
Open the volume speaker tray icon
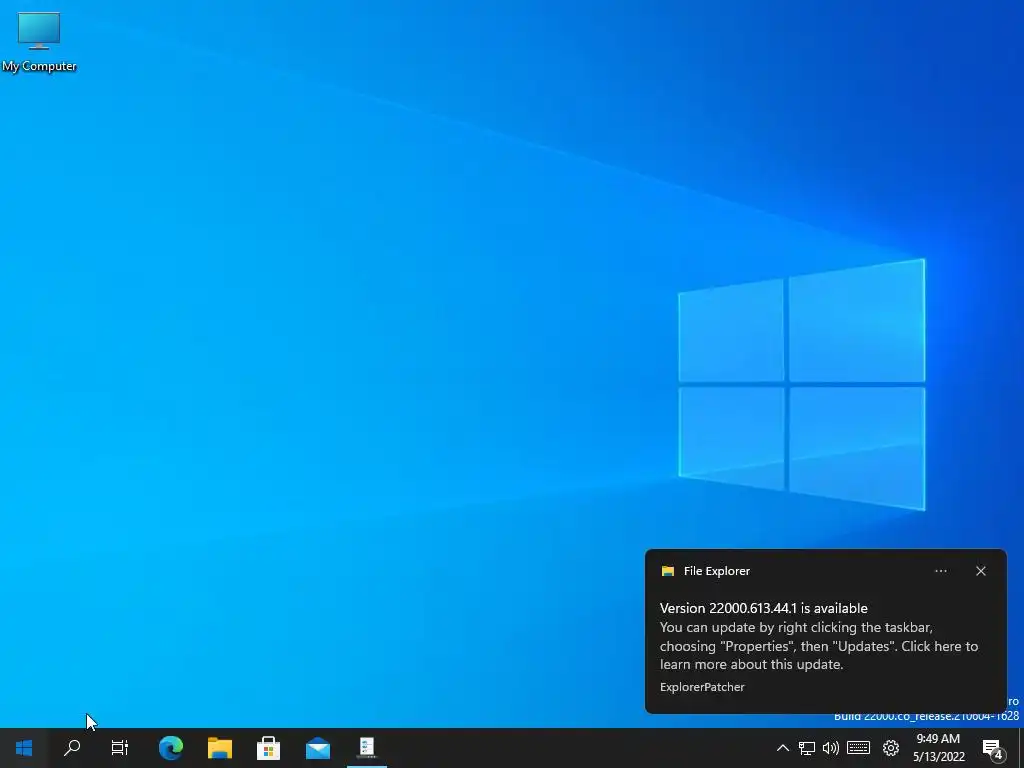[831, 748]
